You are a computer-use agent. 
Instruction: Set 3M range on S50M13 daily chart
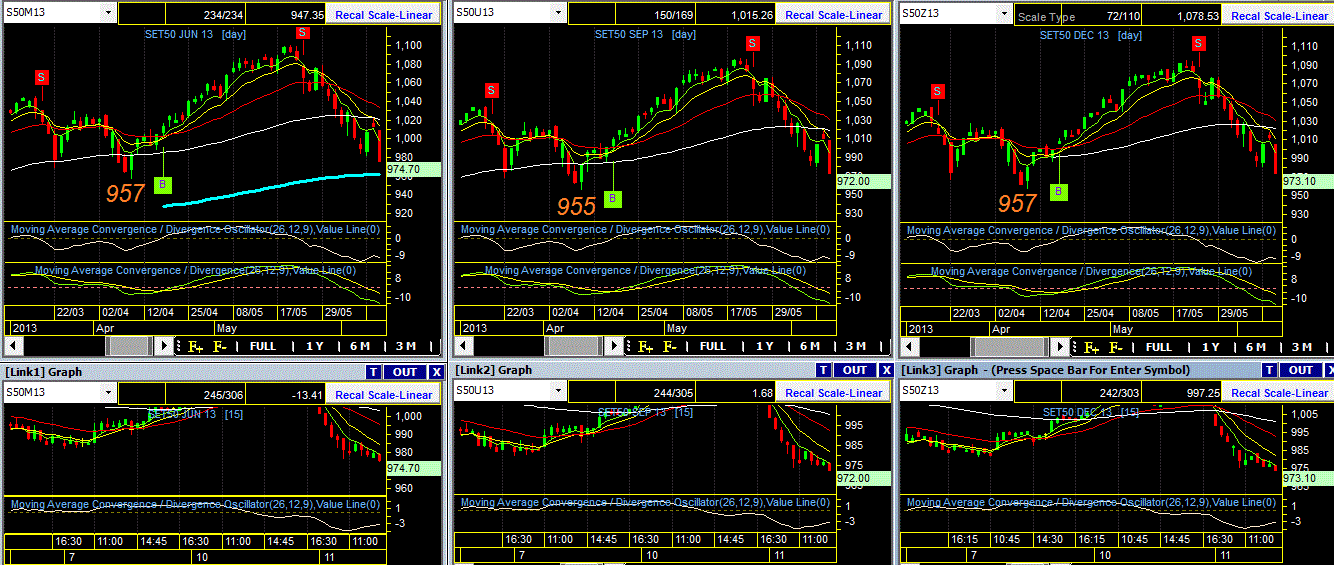point(406,346)
